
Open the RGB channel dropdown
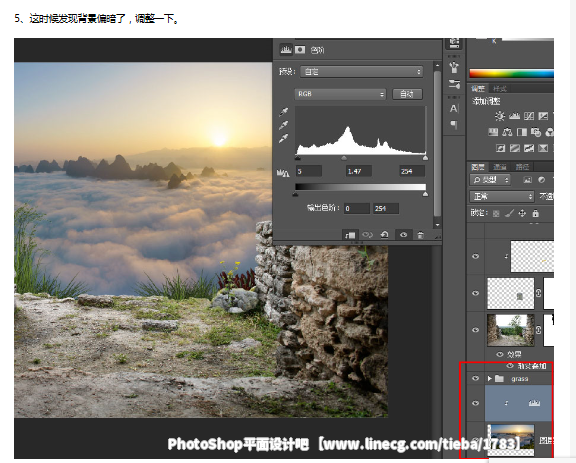[340, 94]
